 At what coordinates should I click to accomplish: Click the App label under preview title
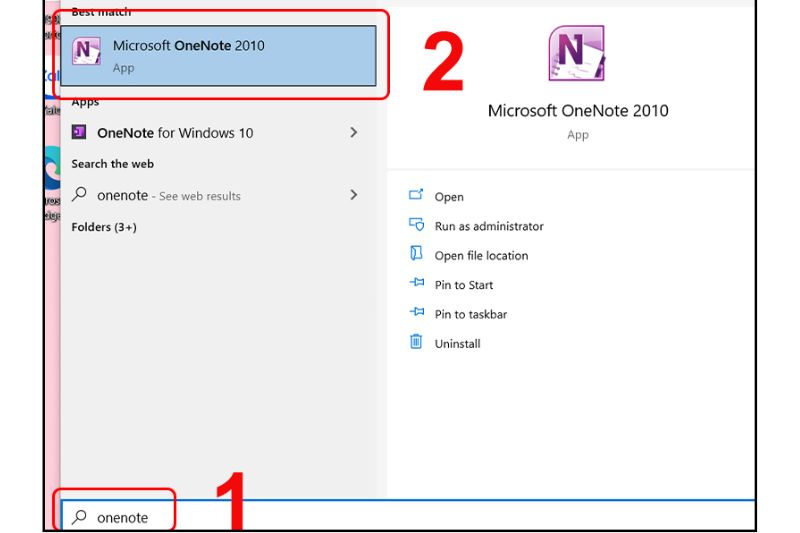(x=578, y=135)
